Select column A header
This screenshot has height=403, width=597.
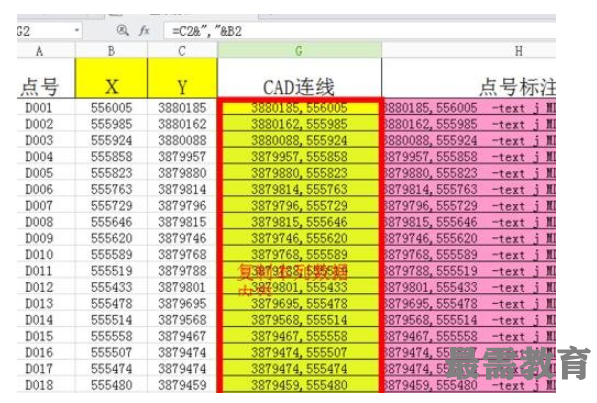click(46, 51)
